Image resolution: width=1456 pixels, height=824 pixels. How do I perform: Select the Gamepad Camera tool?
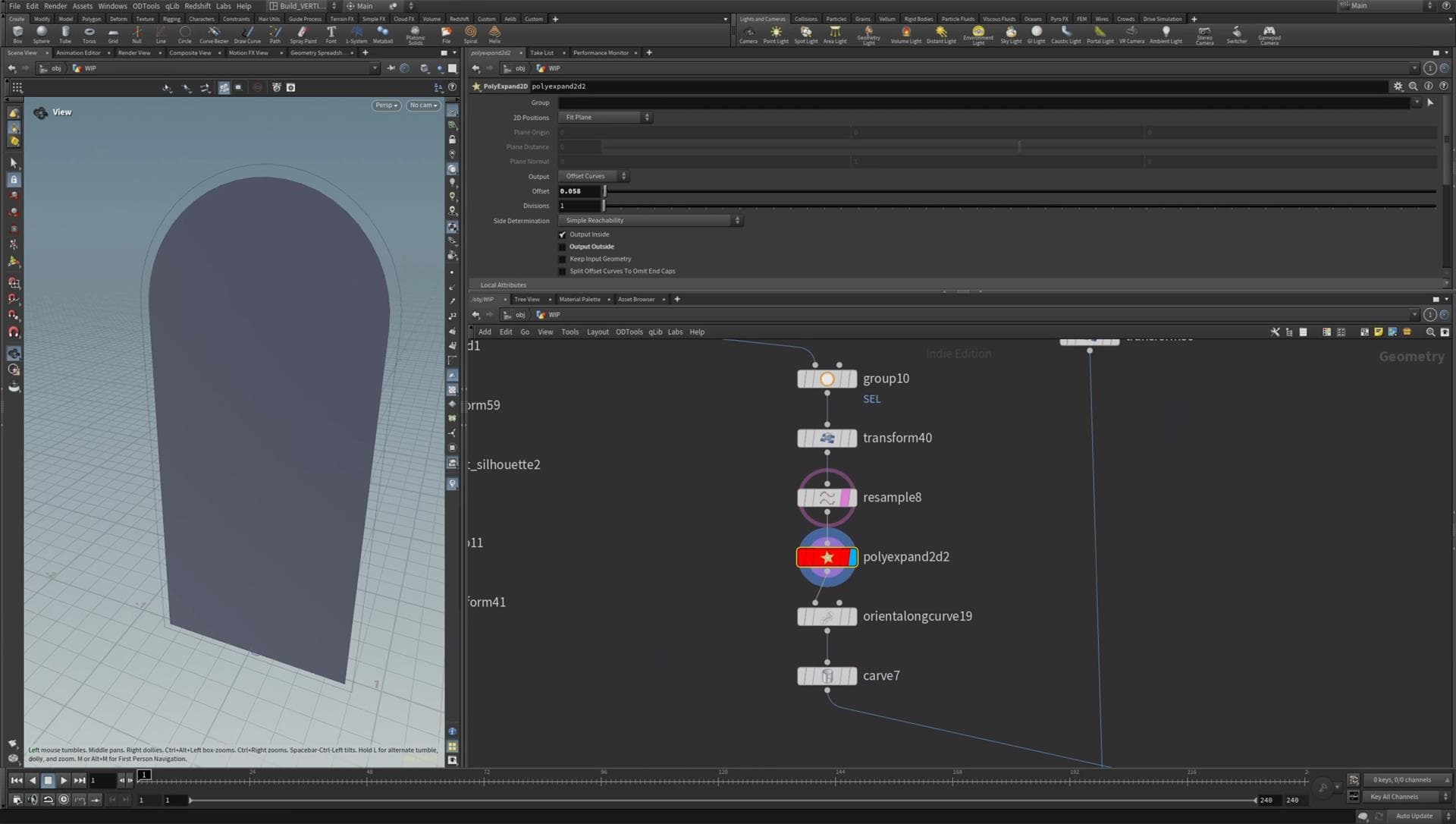click(x=1269, y=34)
